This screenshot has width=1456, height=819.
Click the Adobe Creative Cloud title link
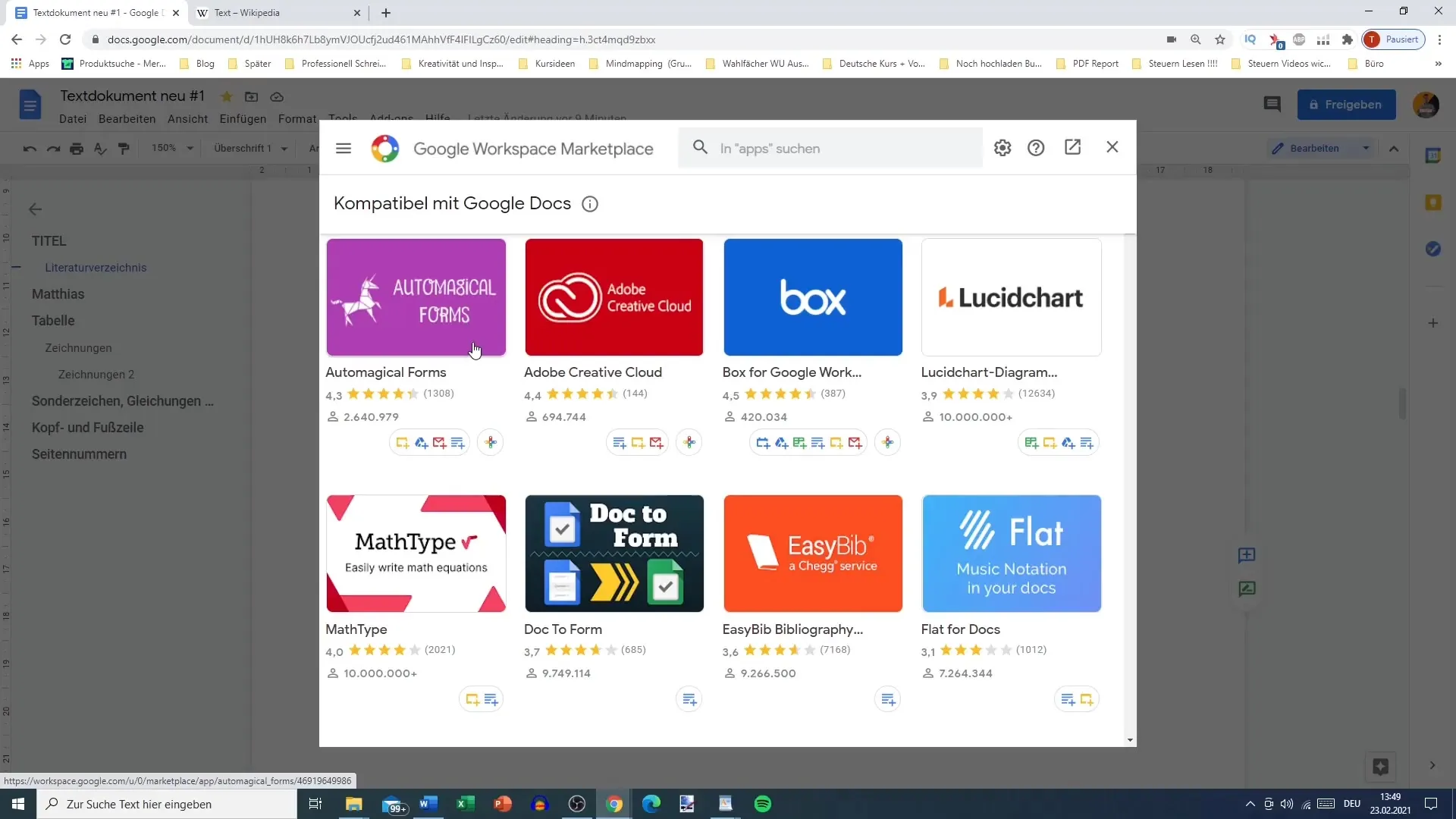593,372
